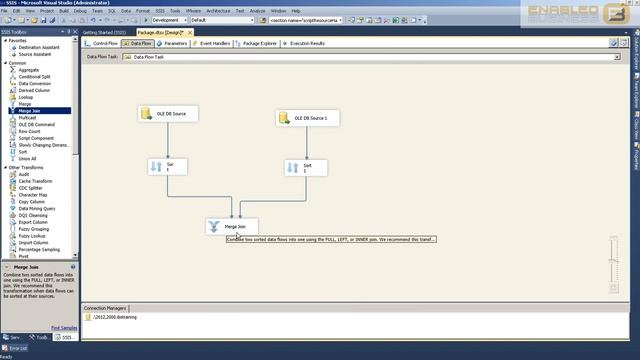The width and height of the screenshot is (640, 360).
Task: Select OLE DB Source 1 component
Action: point(307,118)
